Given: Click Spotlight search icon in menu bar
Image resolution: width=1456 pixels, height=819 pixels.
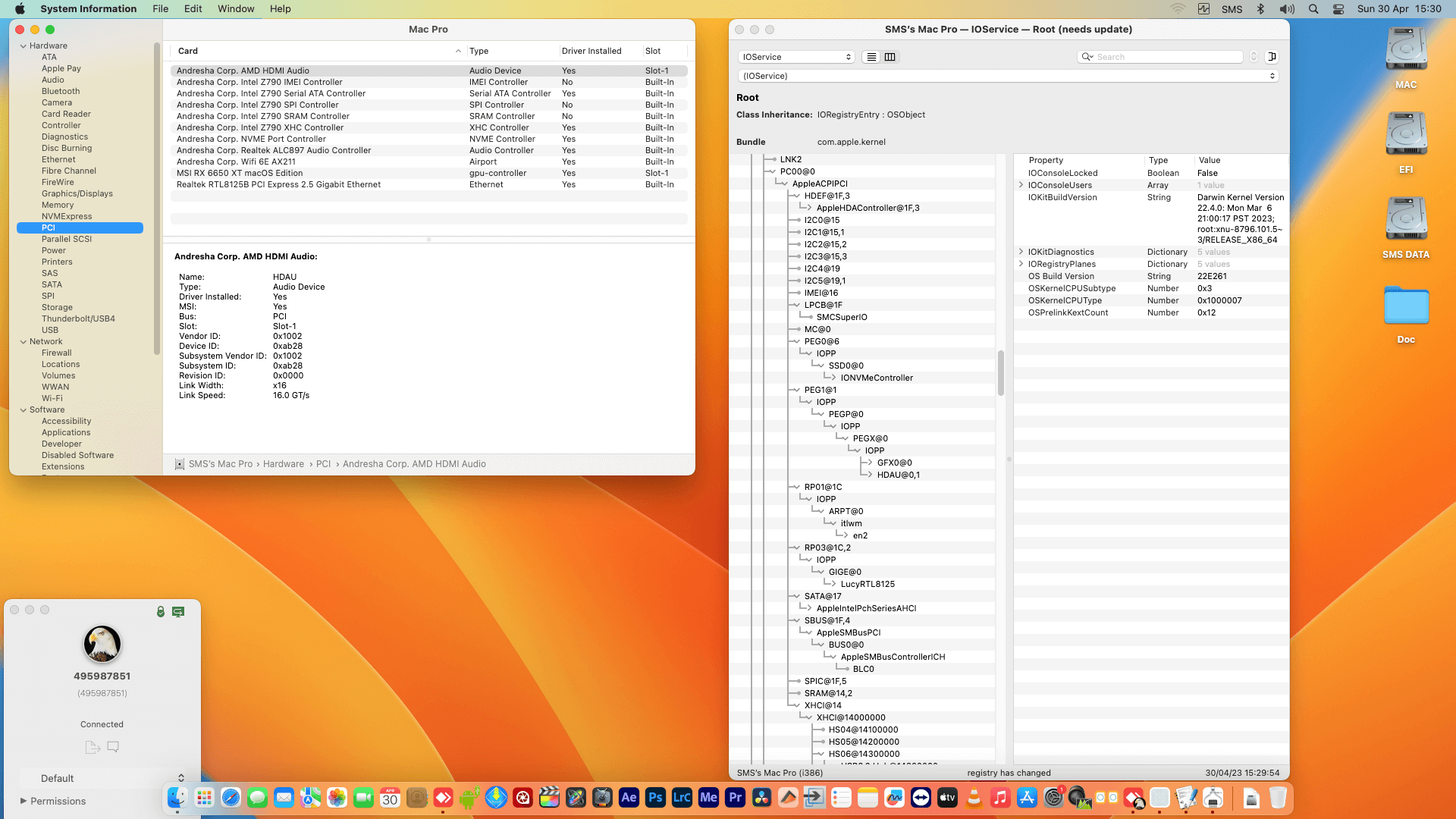Looking at the screenshot, I should [x=1313, y=9].
